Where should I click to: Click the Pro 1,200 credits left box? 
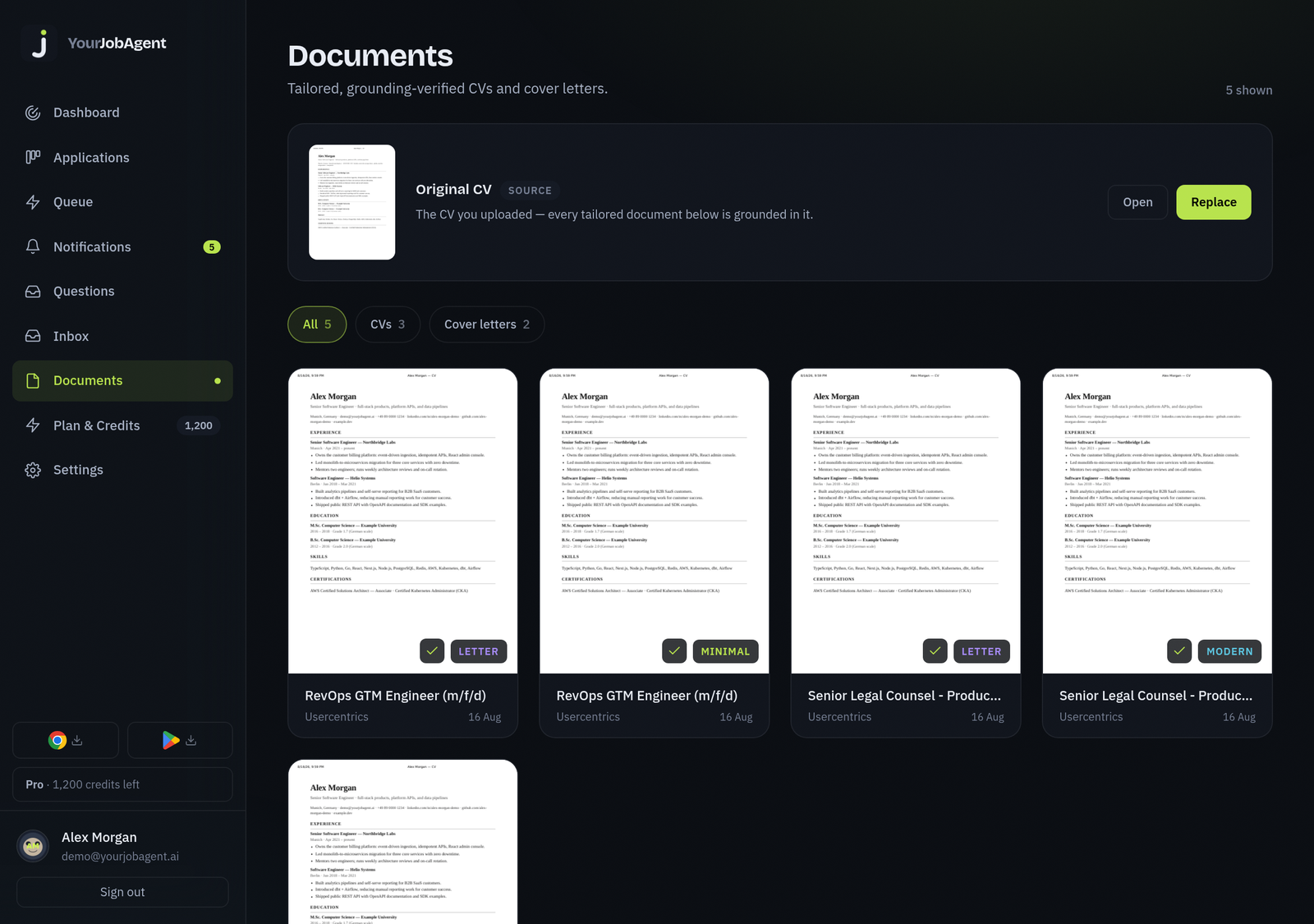[122, 784]
